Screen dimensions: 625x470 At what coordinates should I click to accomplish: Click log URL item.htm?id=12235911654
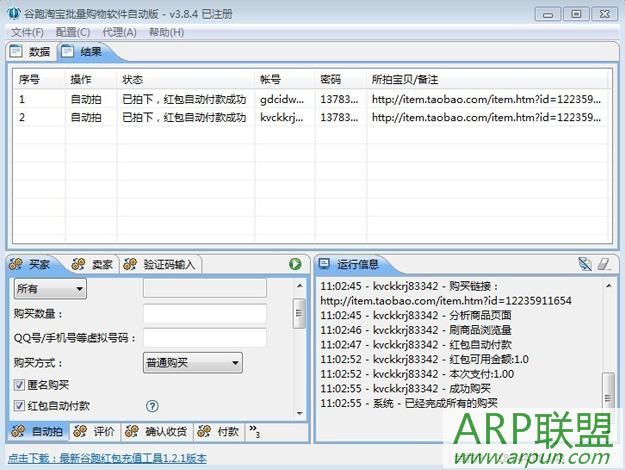tap(446, 301)
